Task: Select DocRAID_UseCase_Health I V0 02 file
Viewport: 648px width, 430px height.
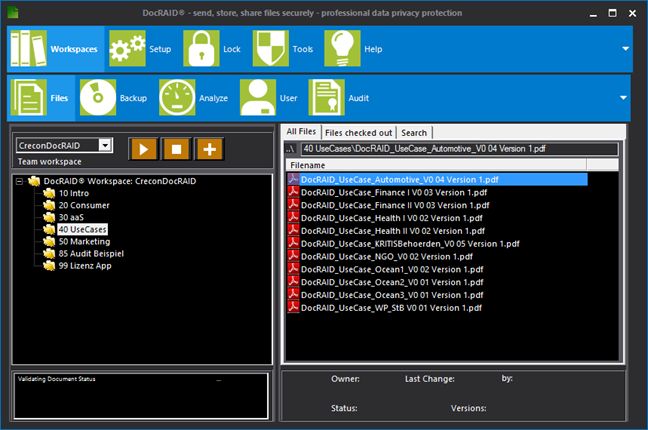Action: pyautogui.click(x=391, y=218)
